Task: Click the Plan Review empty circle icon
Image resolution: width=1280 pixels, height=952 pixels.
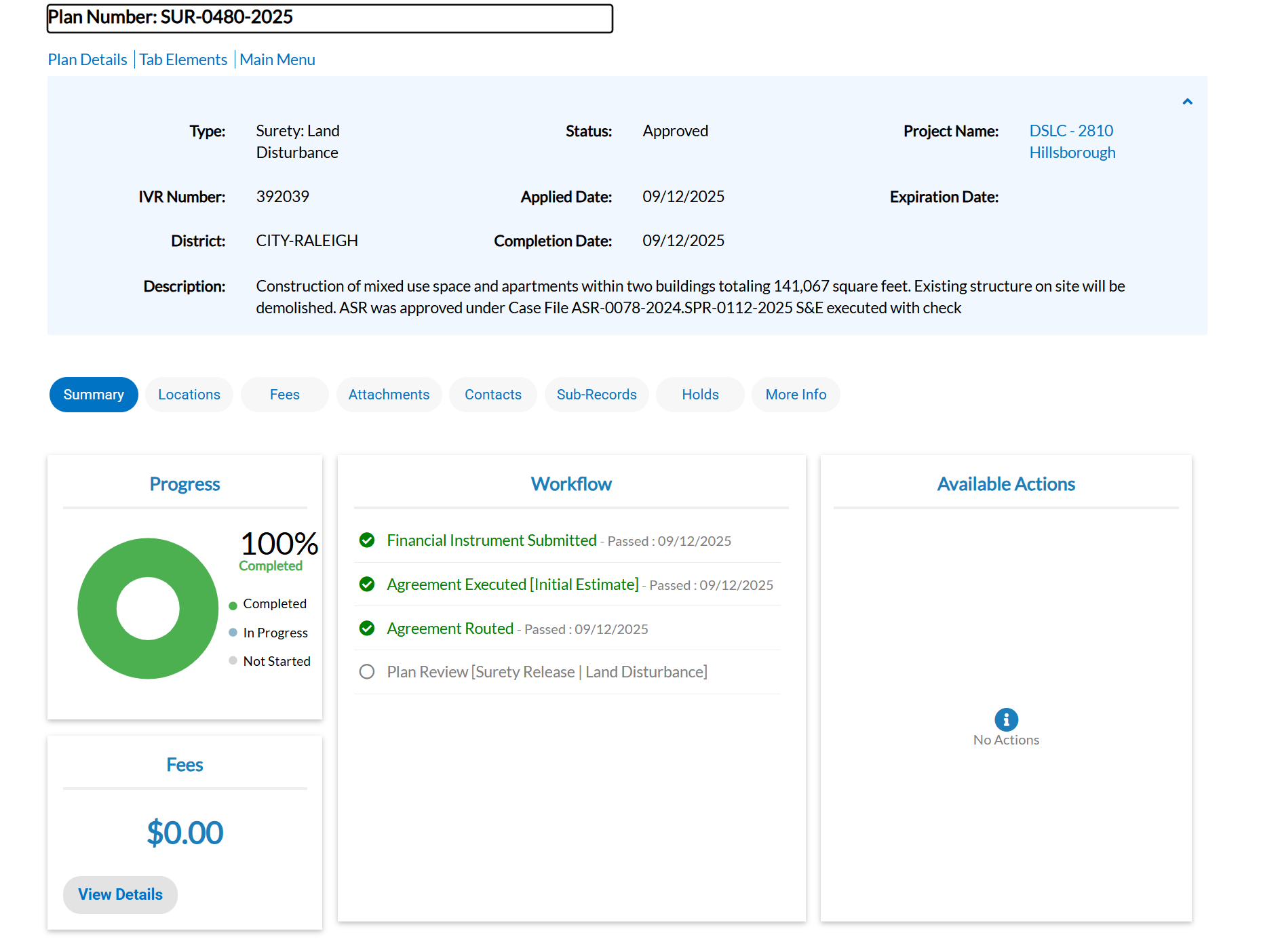Action: point(367,672)
